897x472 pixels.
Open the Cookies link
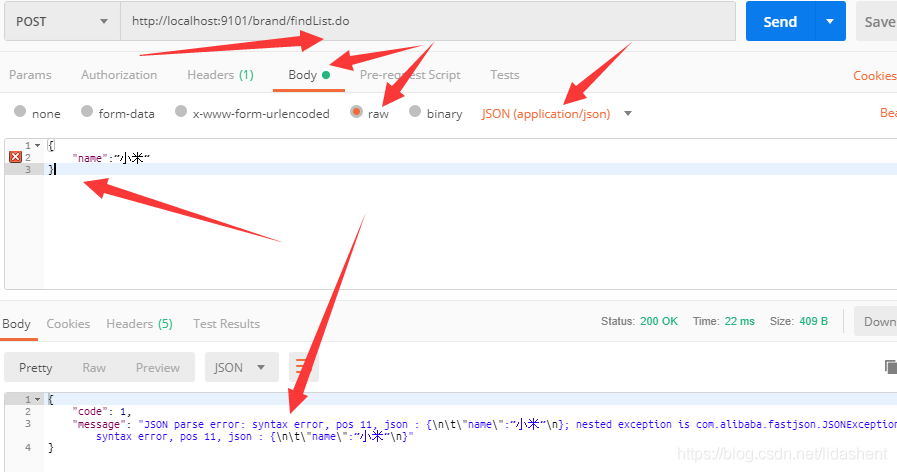coord(875,76)
